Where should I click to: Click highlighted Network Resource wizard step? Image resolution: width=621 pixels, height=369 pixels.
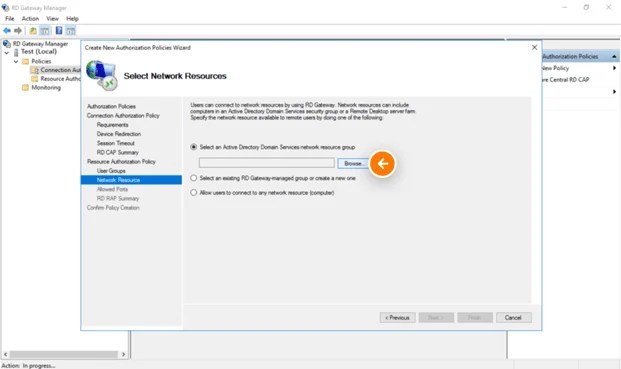(131, 180)
